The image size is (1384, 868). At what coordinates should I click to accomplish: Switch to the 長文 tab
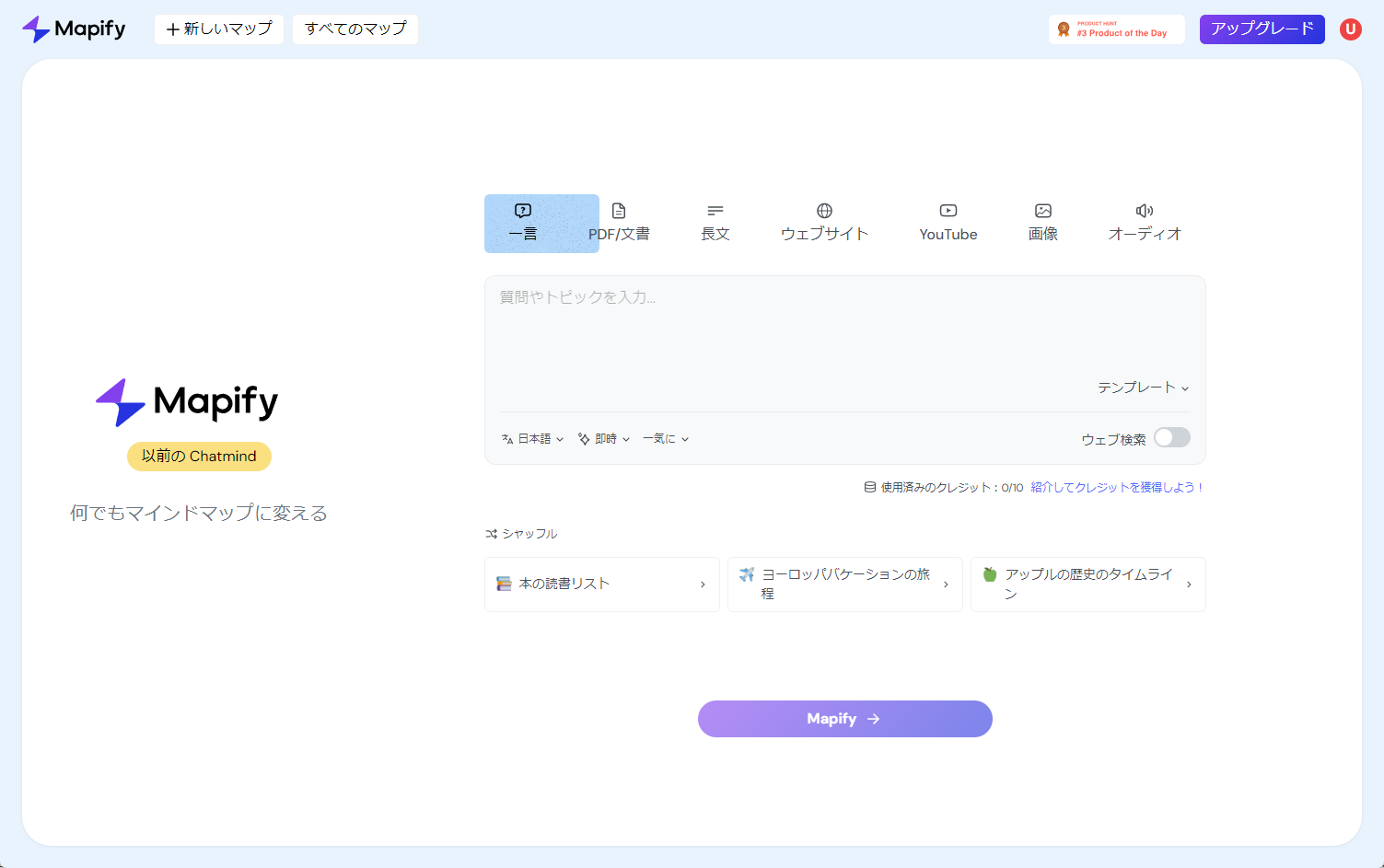(715, 223)
